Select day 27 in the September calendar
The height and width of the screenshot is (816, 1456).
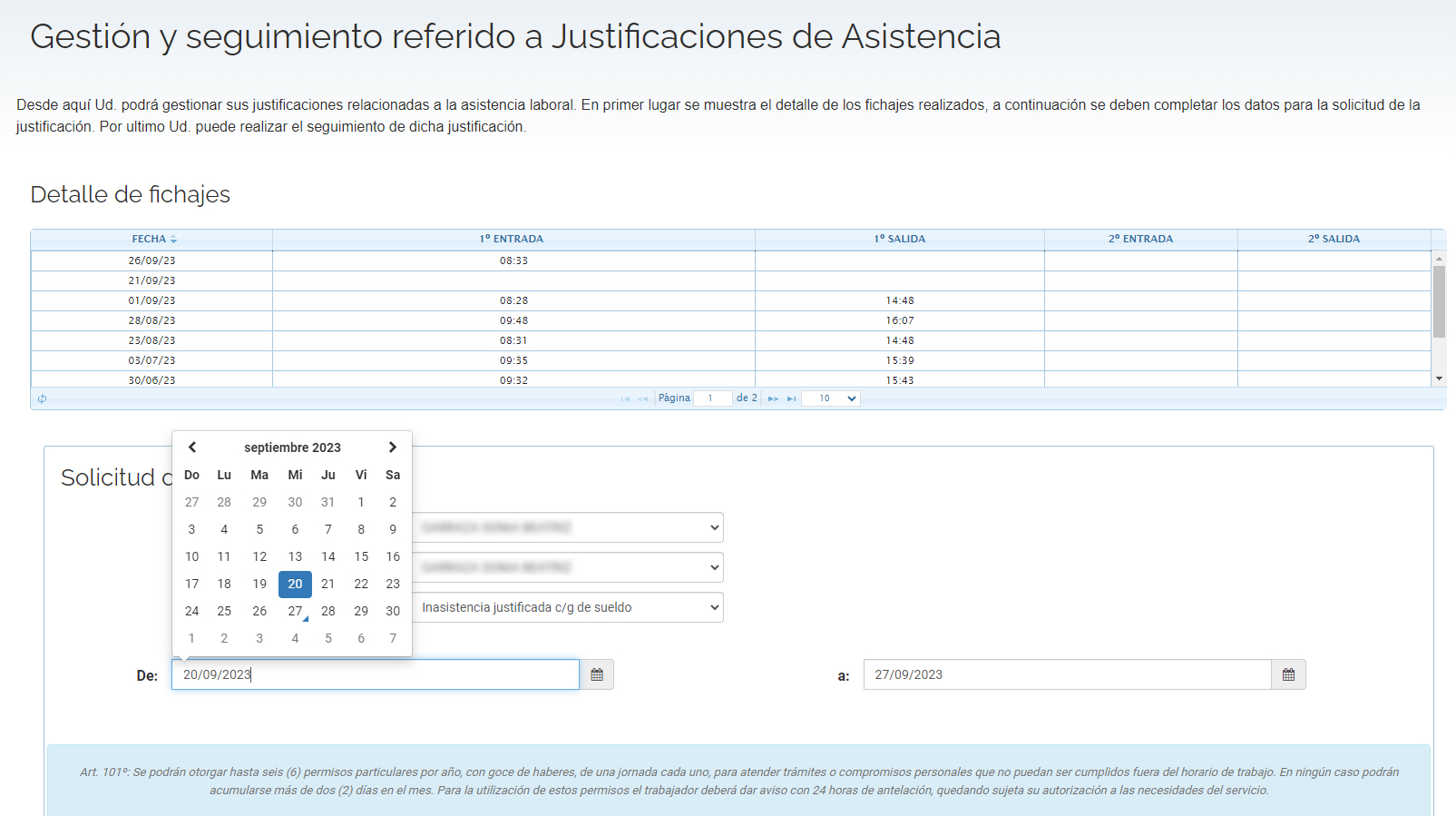click(295, 611)
